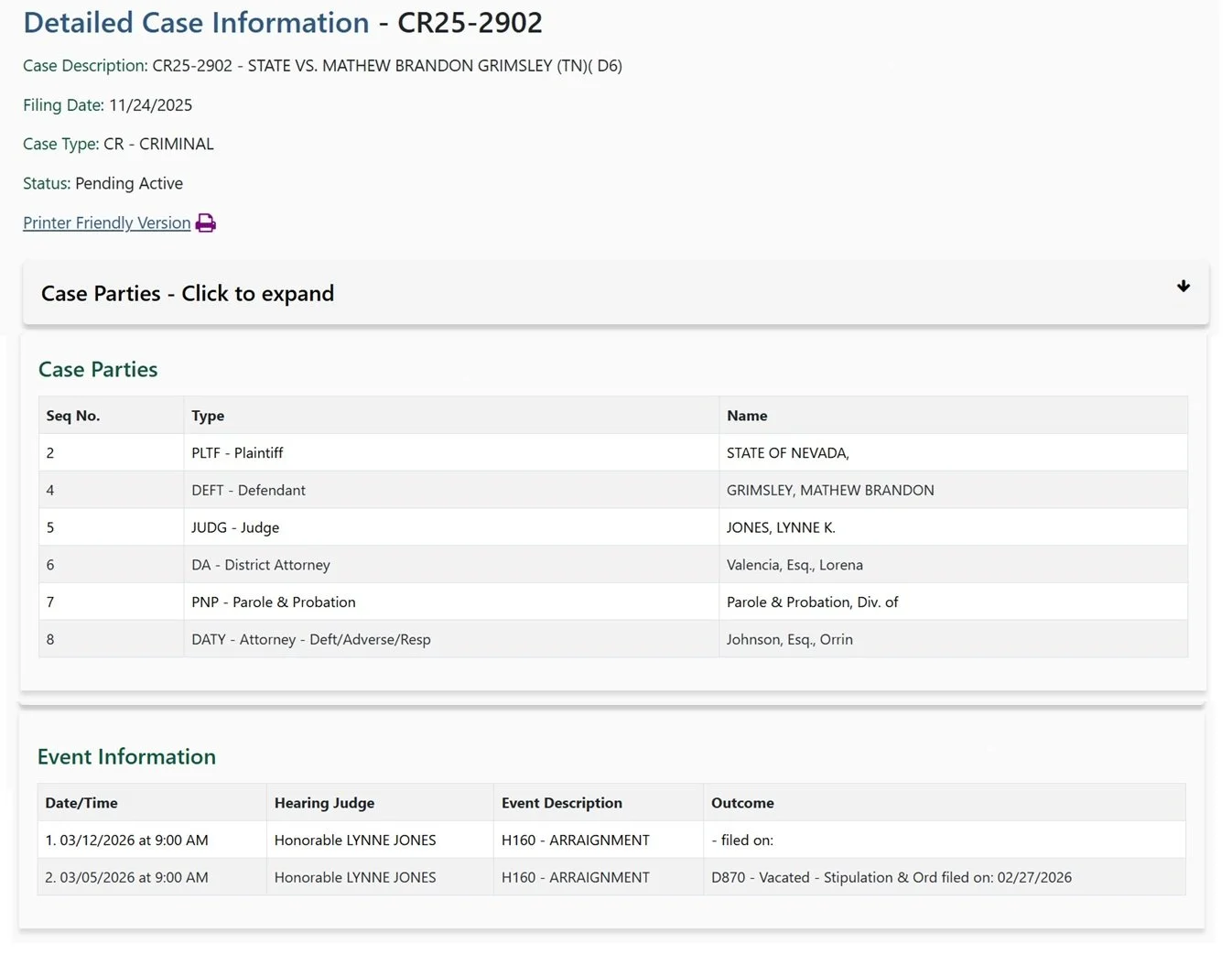1232x954 pixels.
Task: Click the down arrow on Case Parties bar
Action: coord(1183,287)
